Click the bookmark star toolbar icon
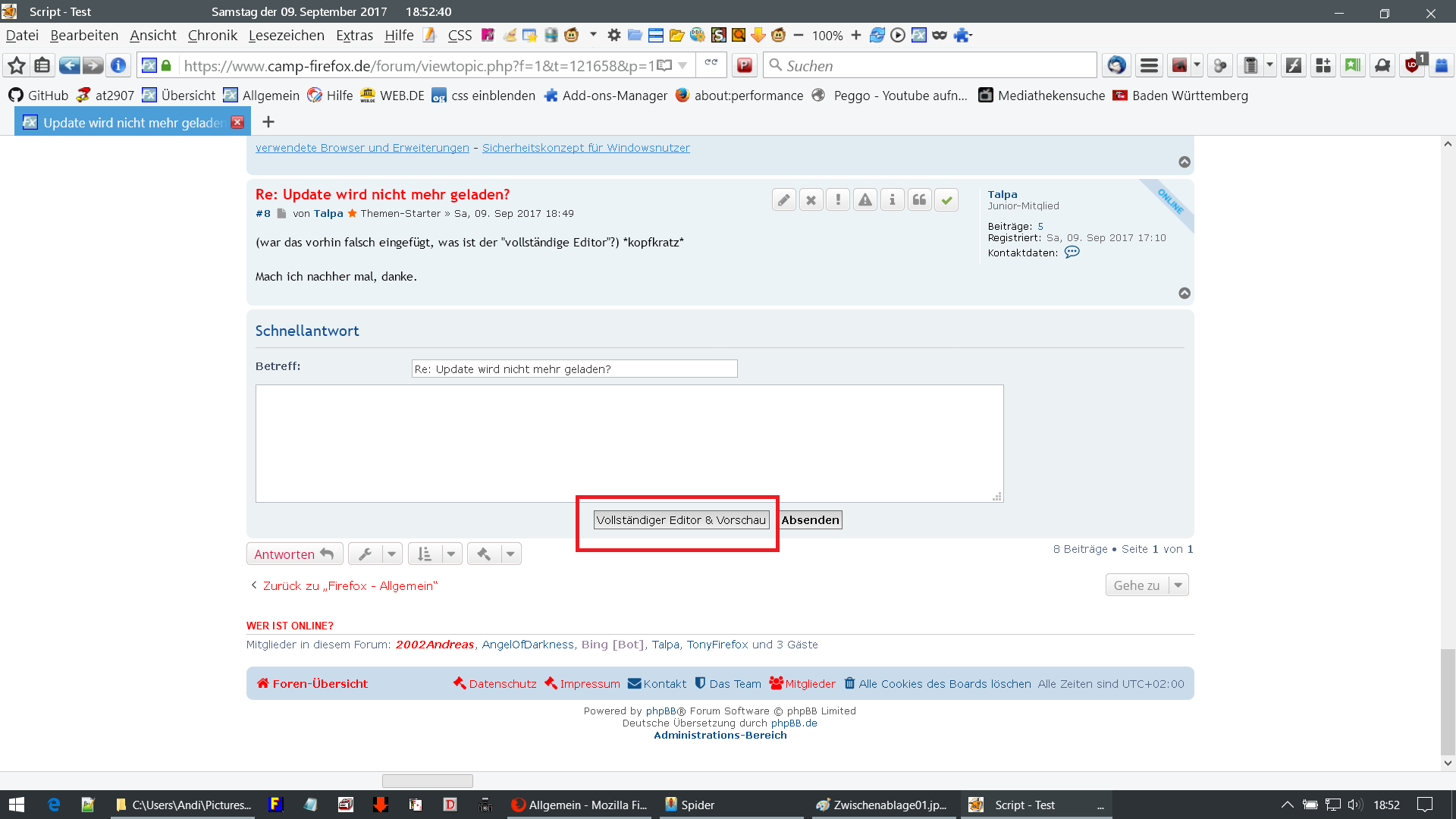 point(17,66)
